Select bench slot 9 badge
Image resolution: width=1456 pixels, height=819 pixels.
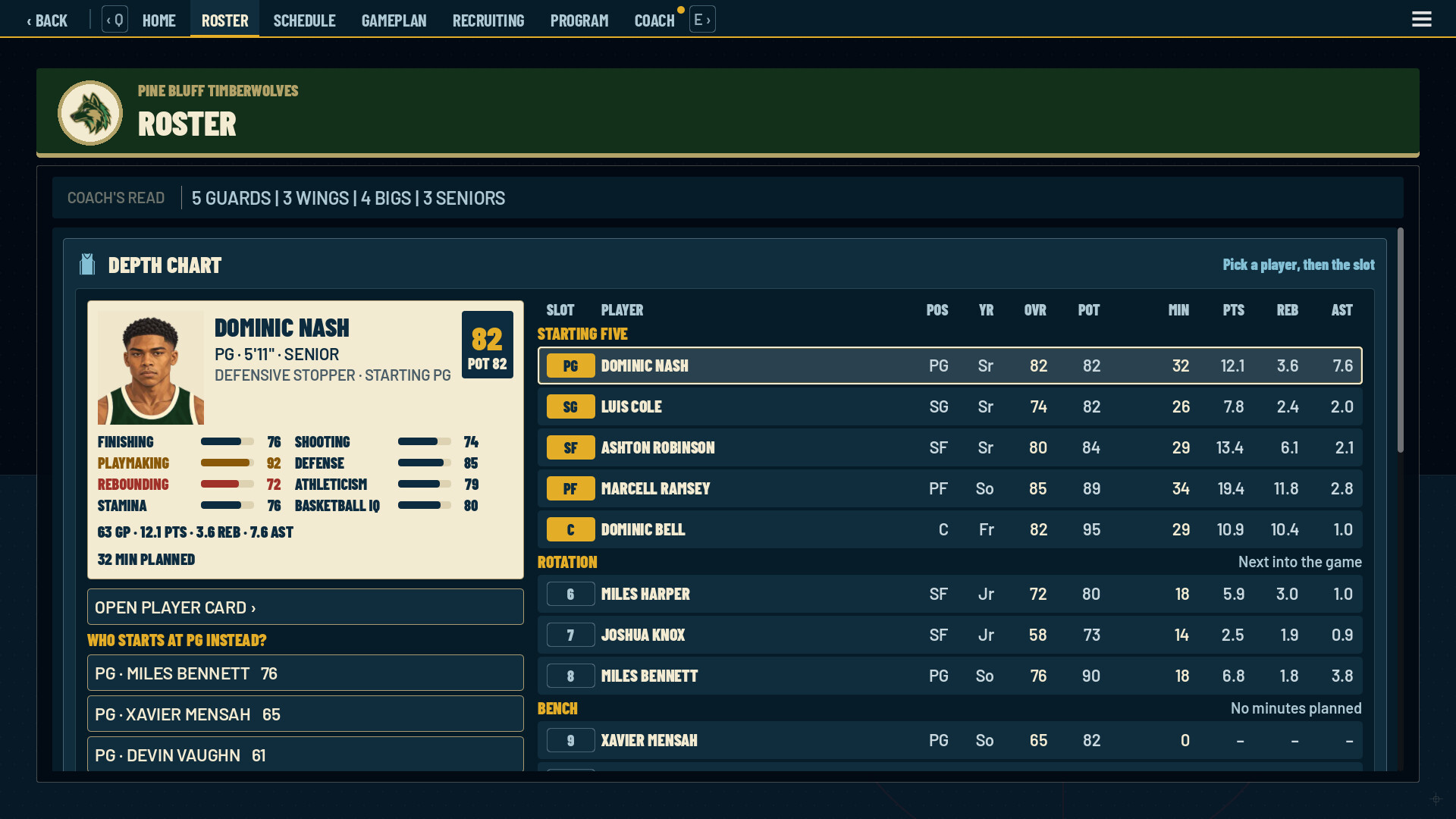[x=570, y=741]
